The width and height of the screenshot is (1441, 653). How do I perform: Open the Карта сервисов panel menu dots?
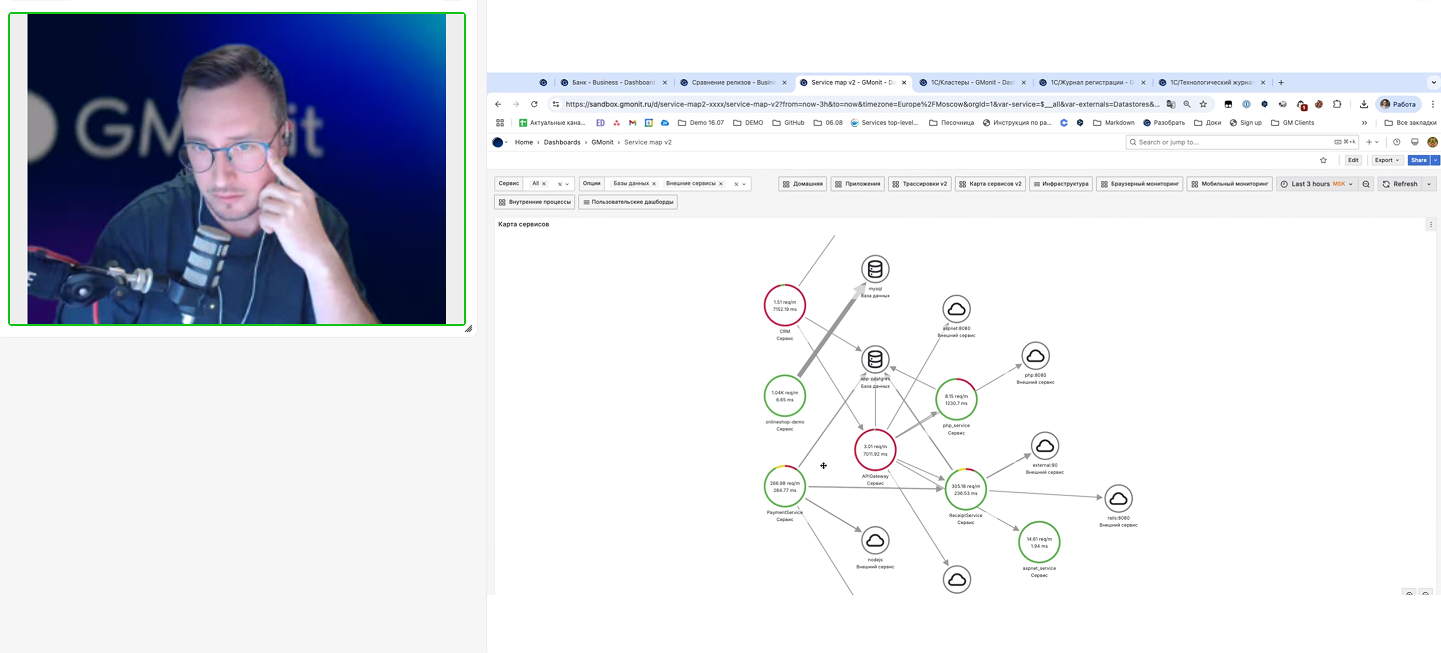[1430, 225]
